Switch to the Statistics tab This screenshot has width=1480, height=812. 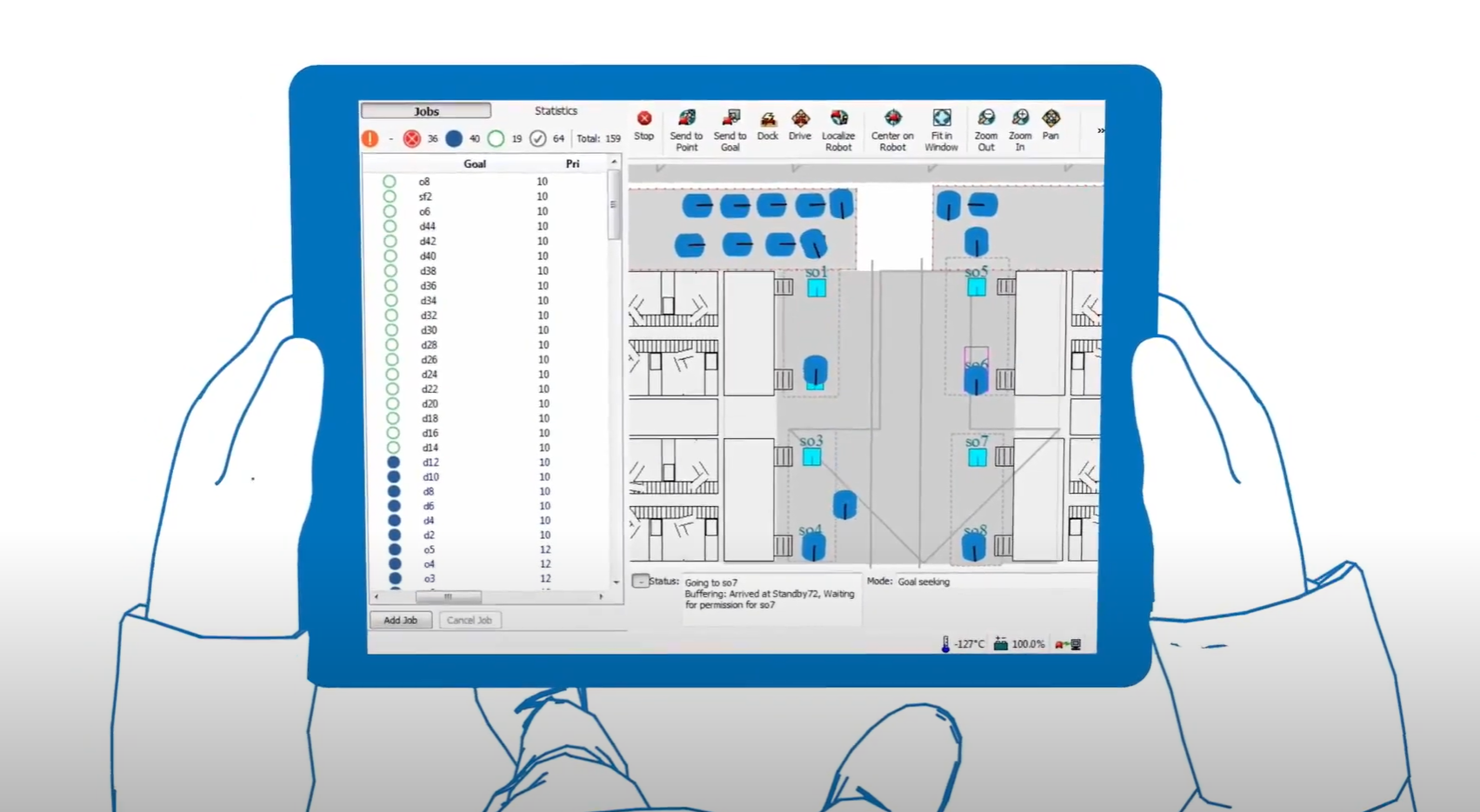click(x=556, y=111)
